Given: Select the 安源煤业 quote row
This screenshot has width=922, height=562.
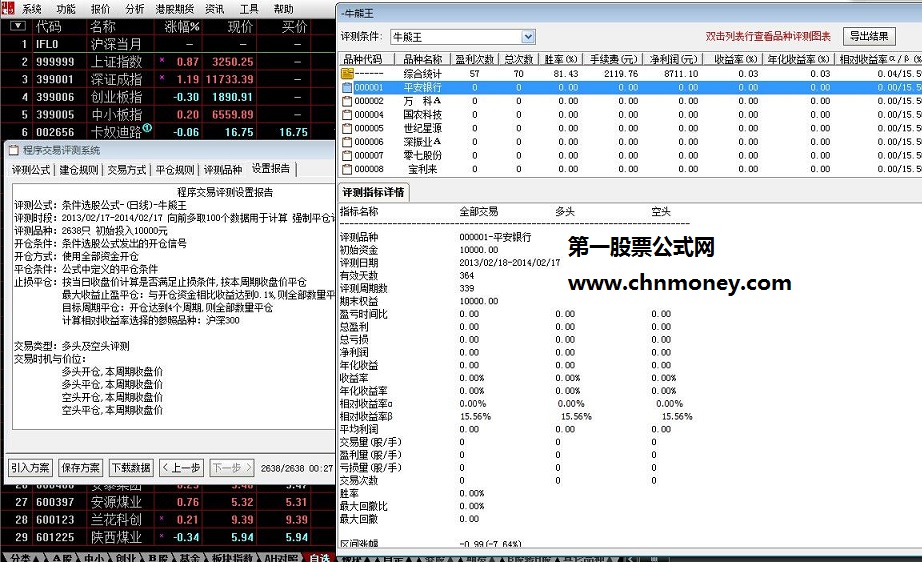Looking at the screenshot, I should [167, 502].
